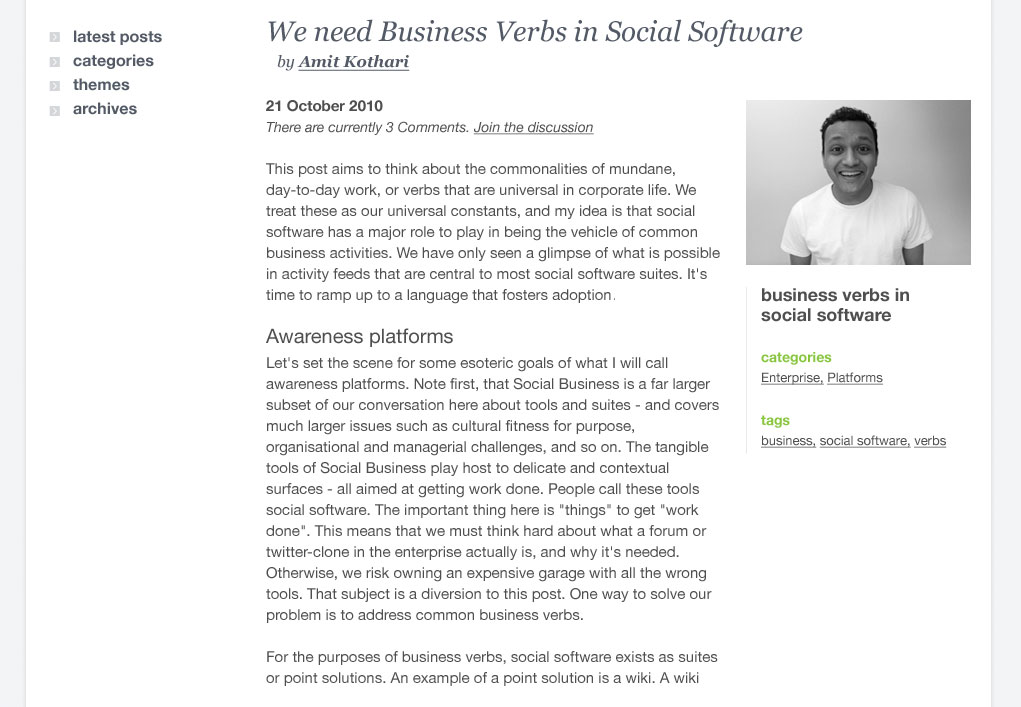1021x707 pixels.
Task: Click arrow icon beside categories
Action: (55, 62)
